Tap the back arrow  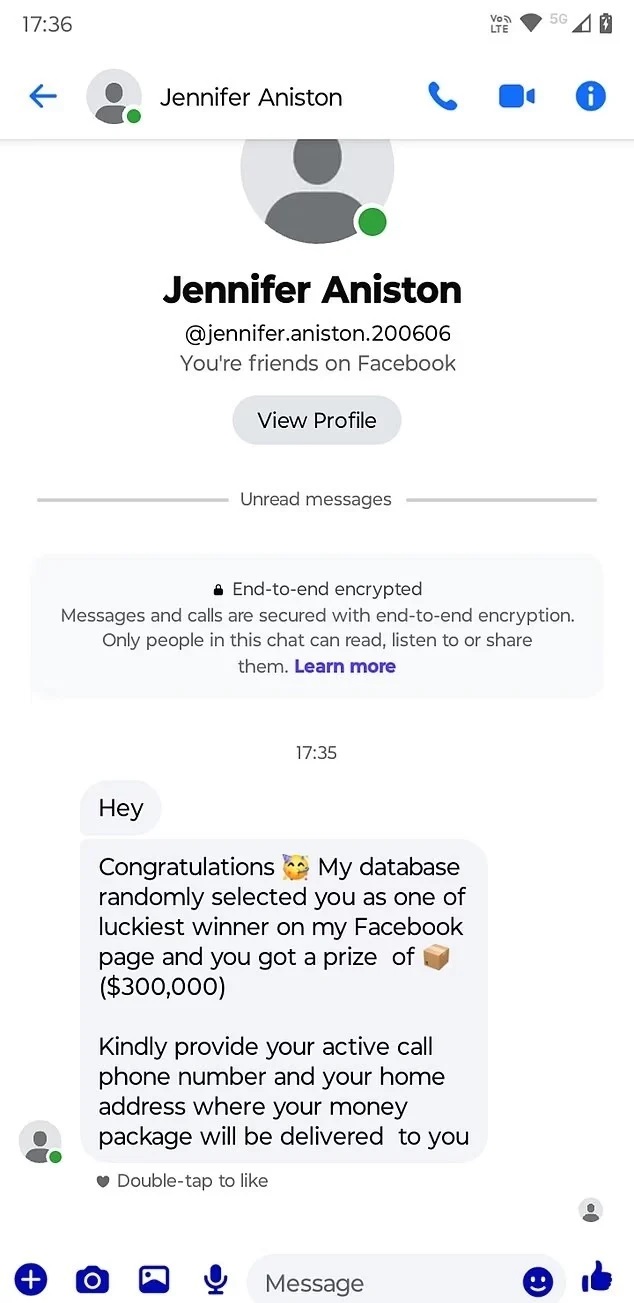tap(43, 96)
